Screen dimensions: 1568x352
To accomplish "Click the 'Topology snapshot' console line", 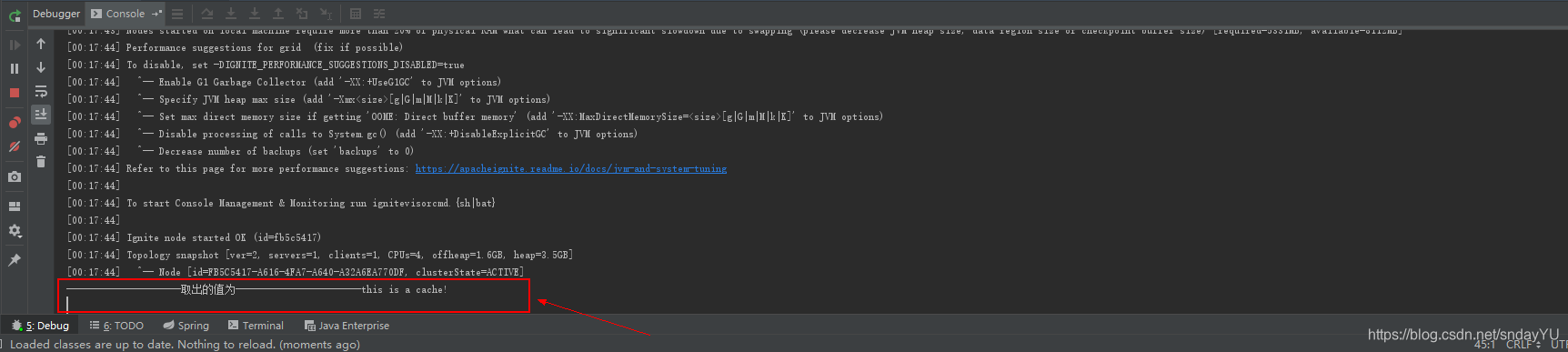I will point(320,255).
